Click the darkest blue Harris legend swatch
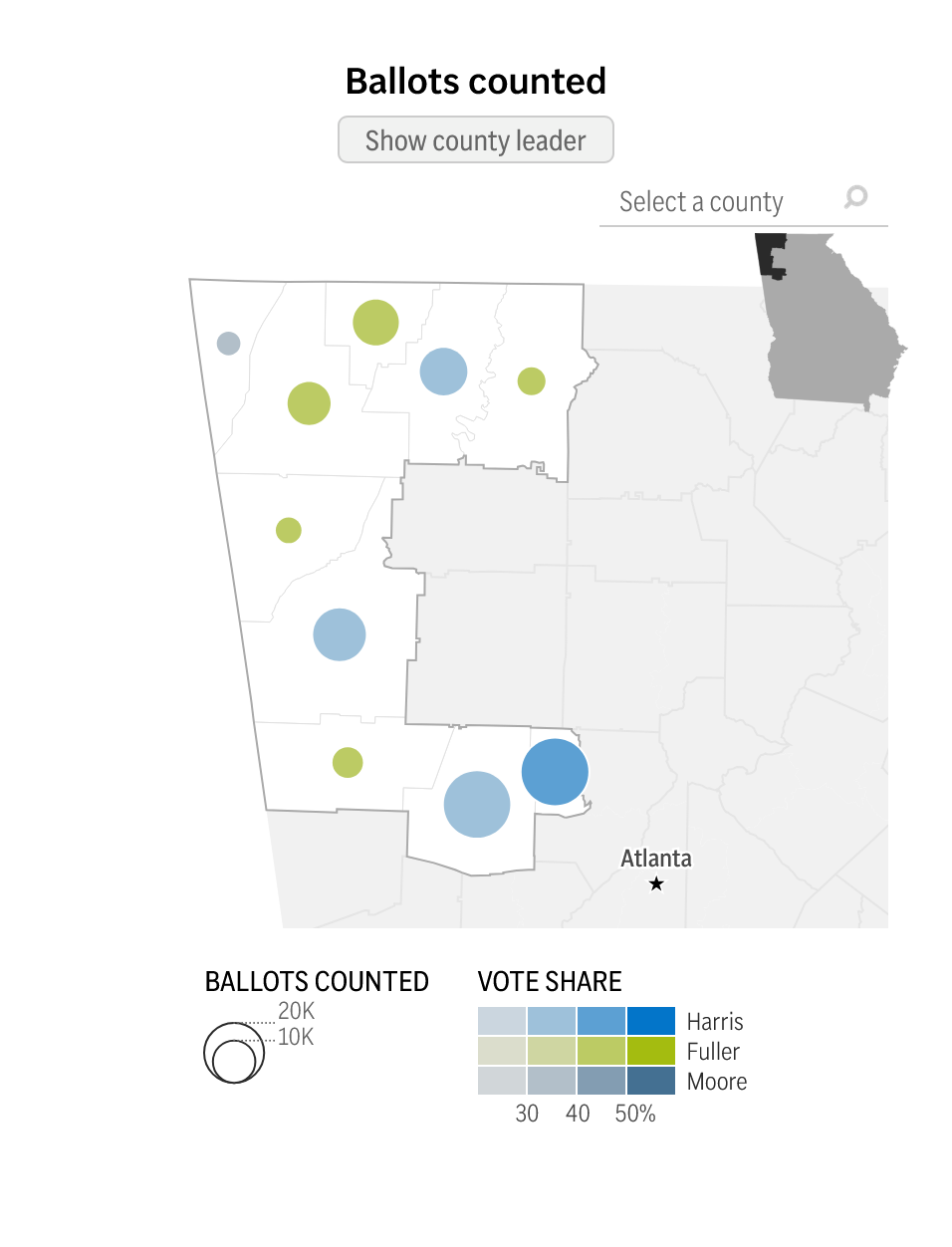The width and height of the screenshot is (952, 1247). [651, 1022]
